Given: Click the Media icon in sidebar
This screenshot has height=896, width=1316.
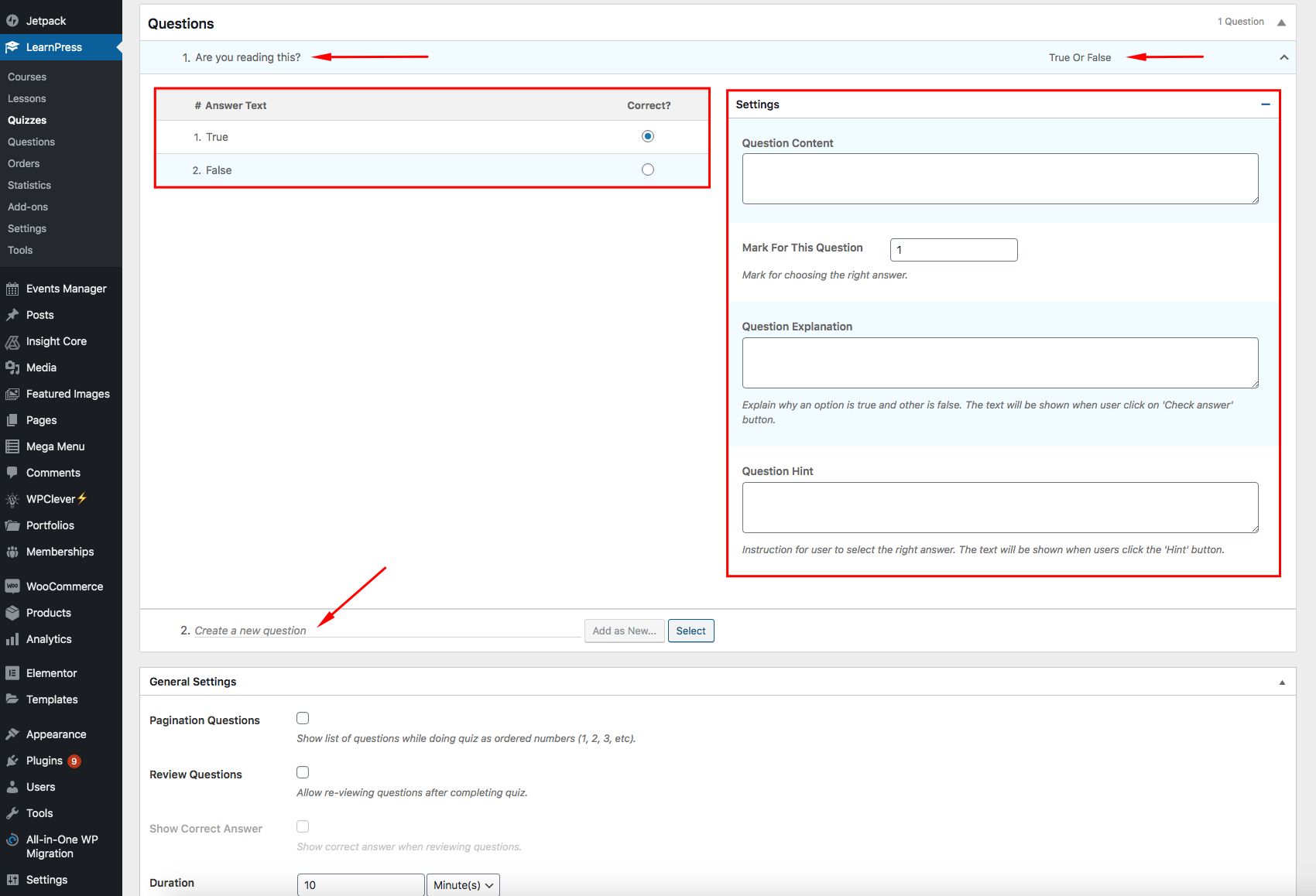Looking at the screenshot, I should coord(12,368).
